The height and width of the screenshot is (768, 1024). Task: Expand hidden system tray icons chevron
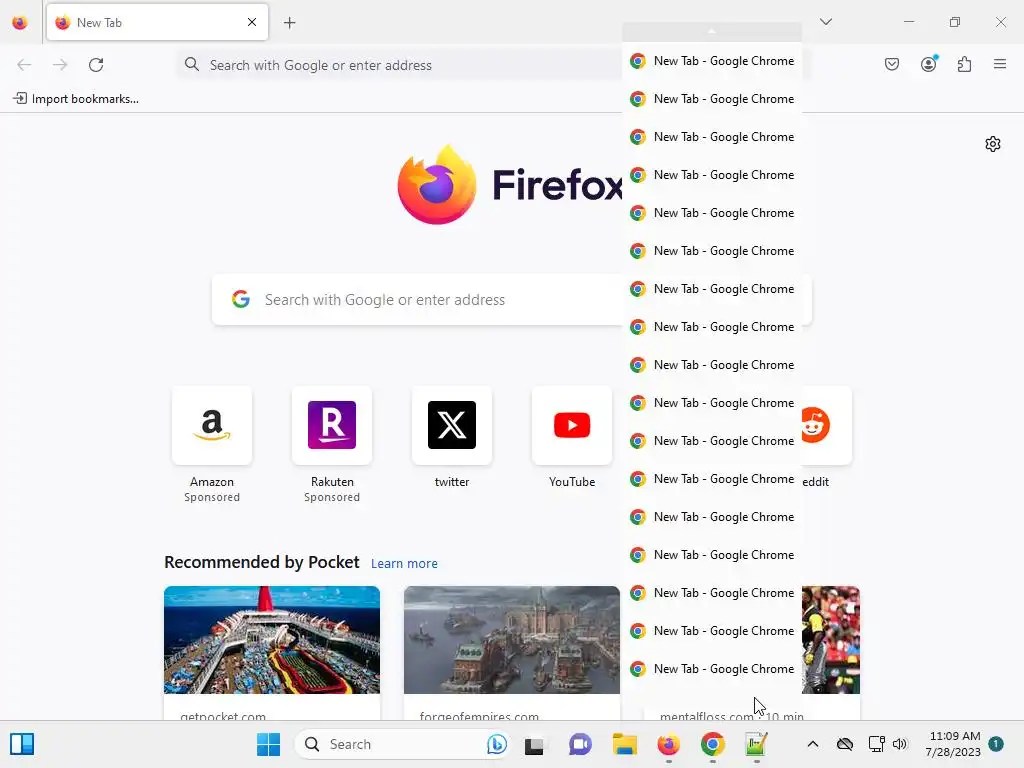pyautogui.click(x=812, y=744)
